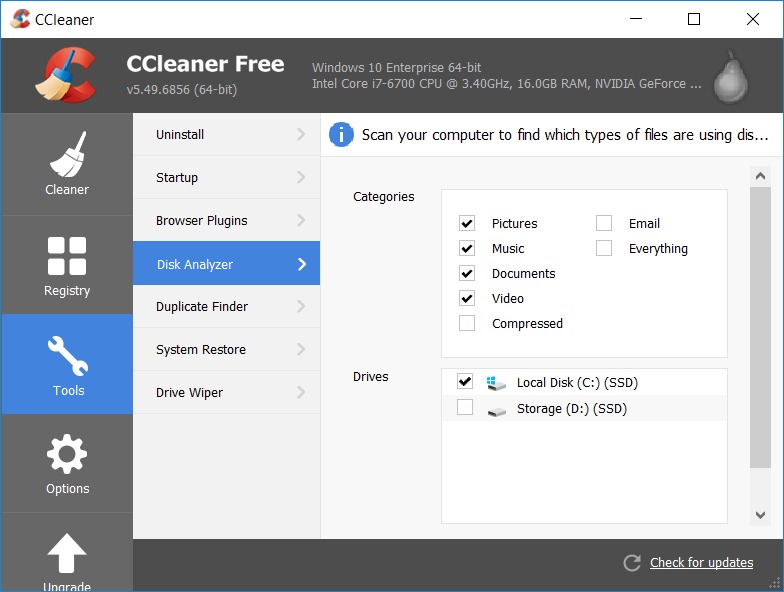Screen dimensions: 784x592
Task: Click the refresh icon beside Check for updates
Action: pyautogui.click(x=631, y=563)
